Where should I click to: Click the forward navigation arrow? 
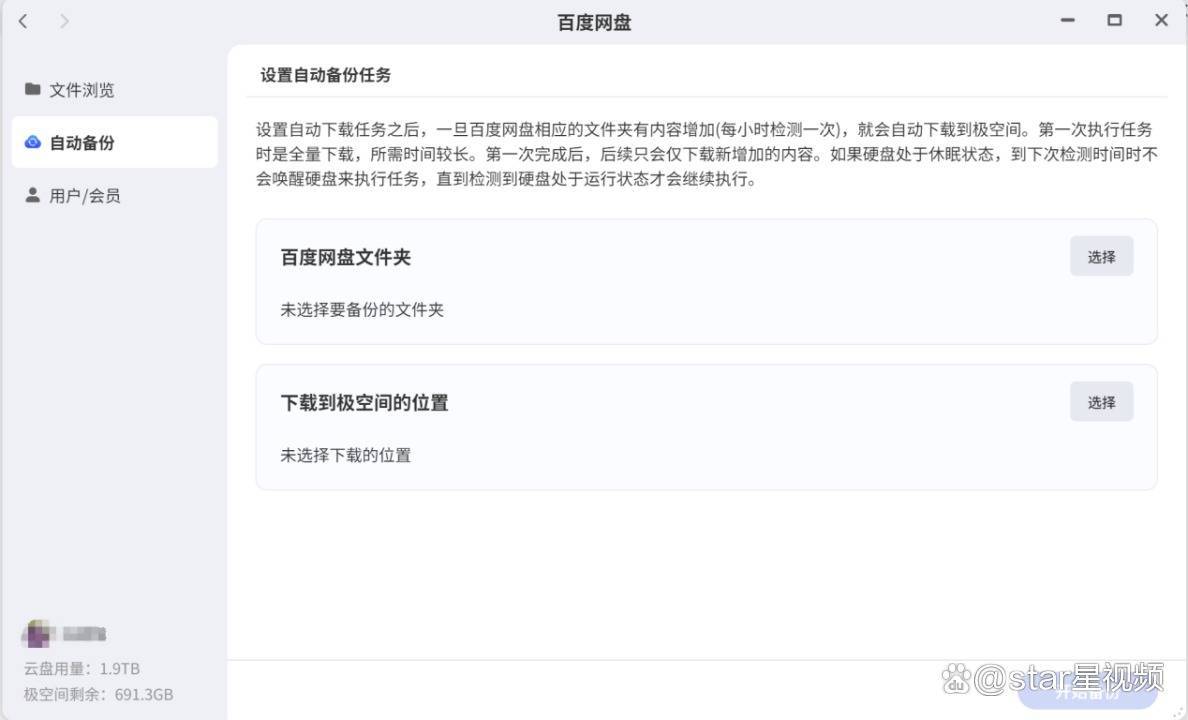tap(64, 21)
